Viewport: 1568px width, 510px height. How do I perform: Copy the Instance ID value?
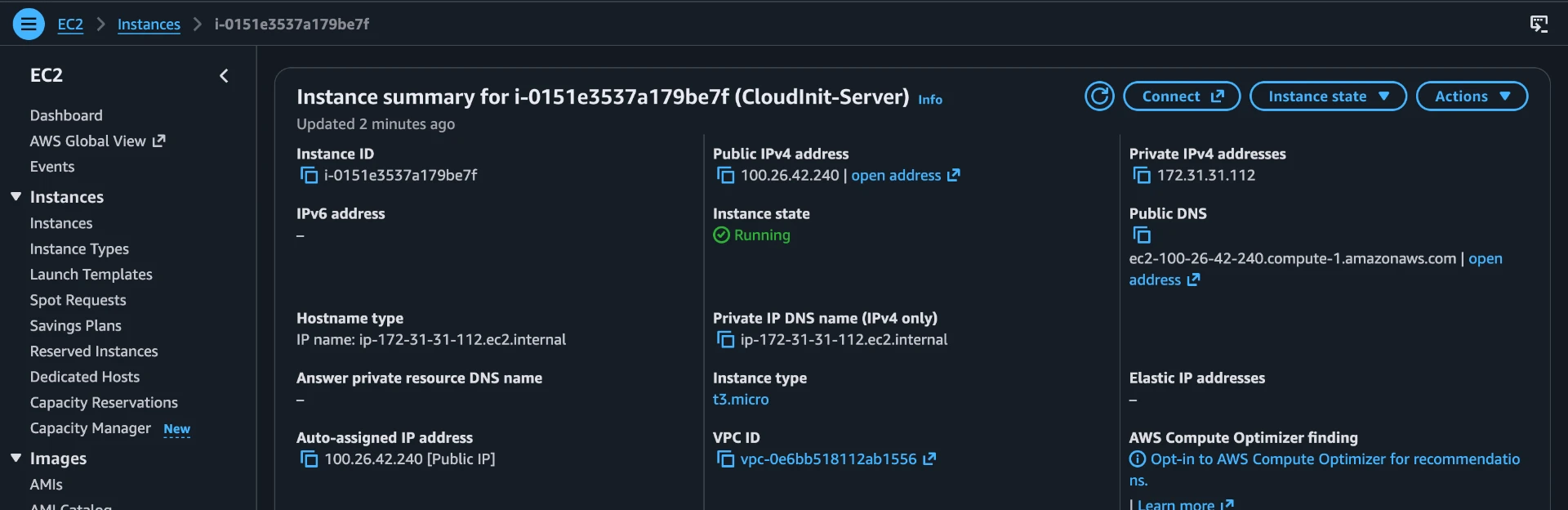click(309, 176)
